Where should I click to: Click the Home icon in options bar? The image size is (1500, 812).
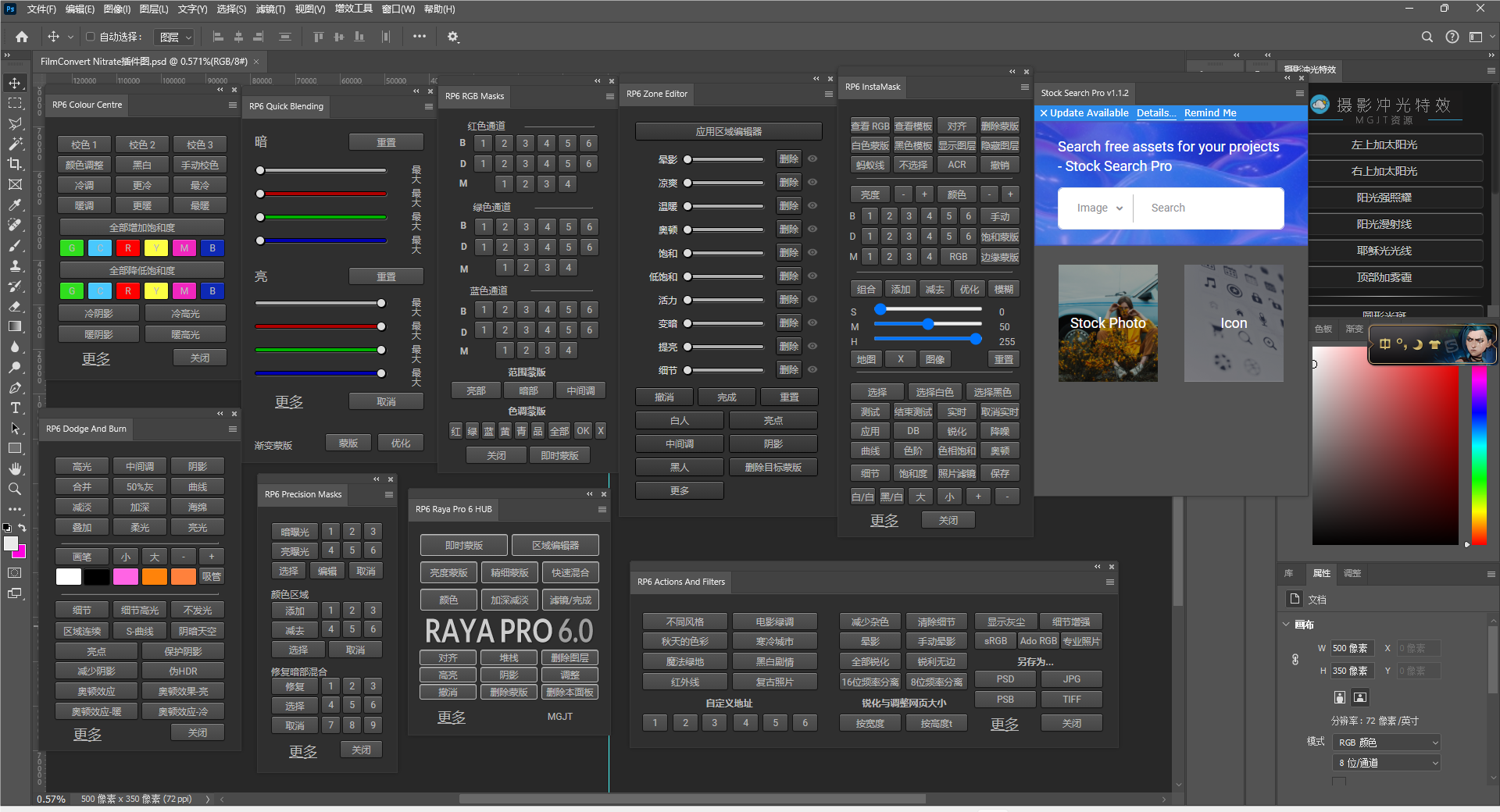tap(22, 37)
